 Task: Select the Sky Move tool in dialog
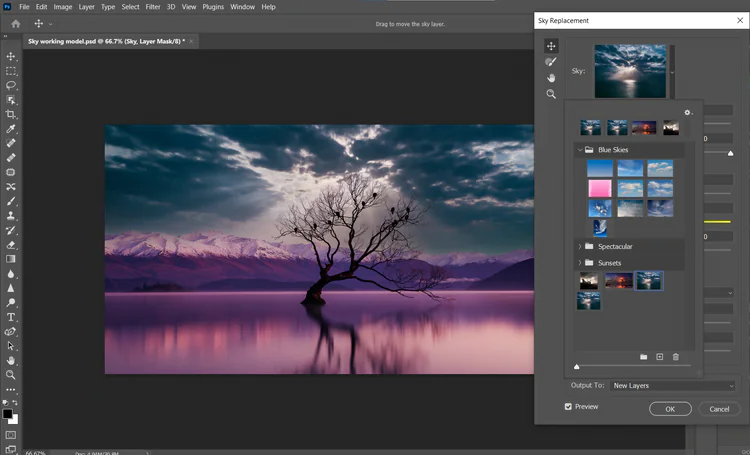tap(551, 46)
